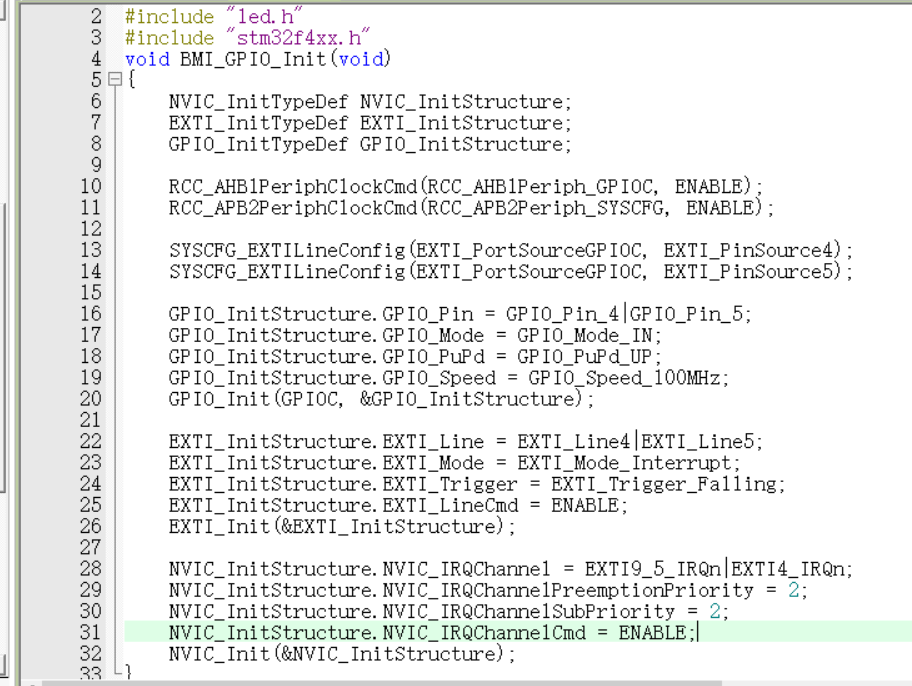
Task: Click 'NVIC_IRQChannelCmd' on line 31
Action: [484, 633]
